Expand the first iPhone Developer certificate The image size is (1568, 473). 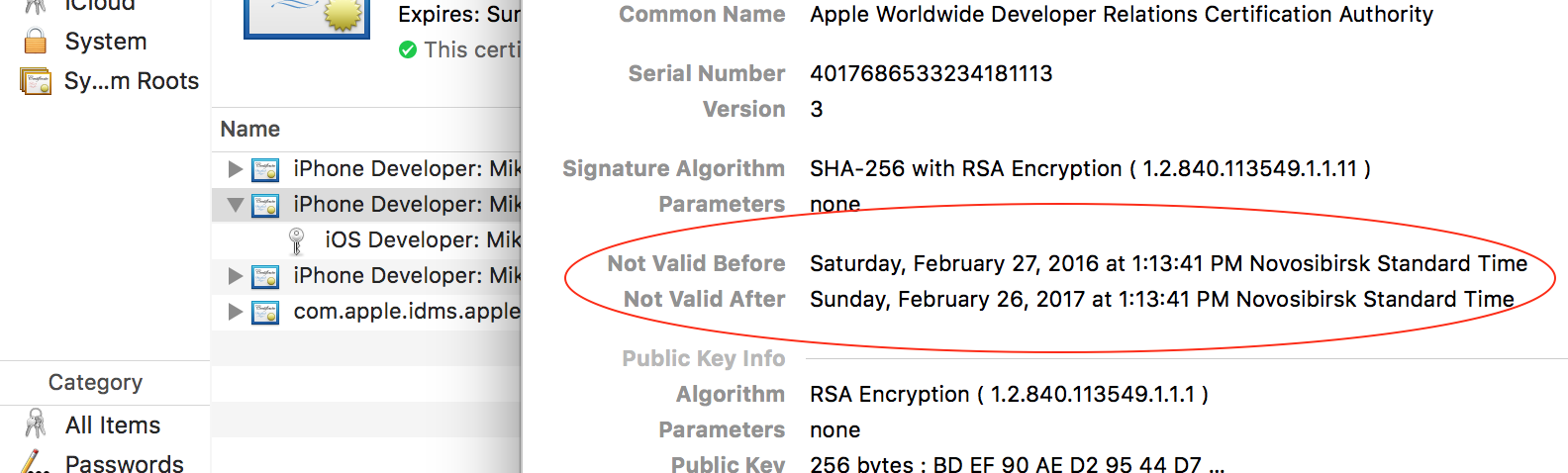pos(235,169)
